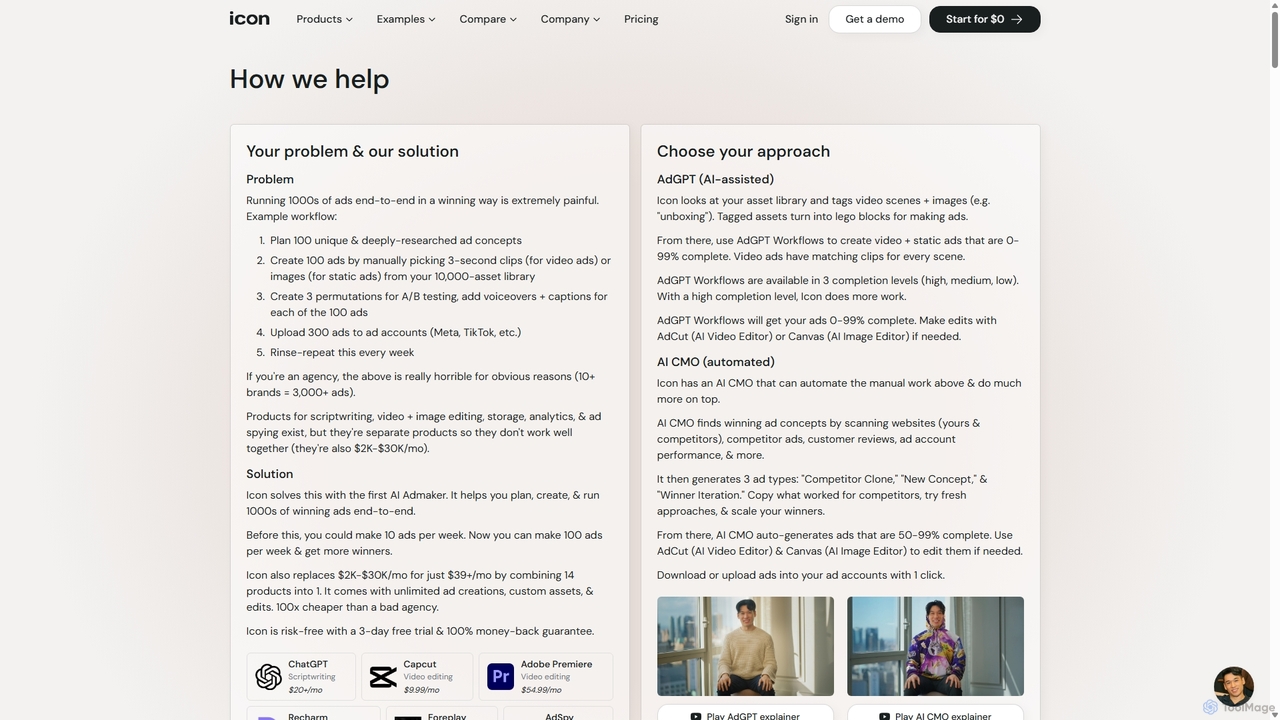
Task: Expand the Examples menu
Action: click(406, 19)
